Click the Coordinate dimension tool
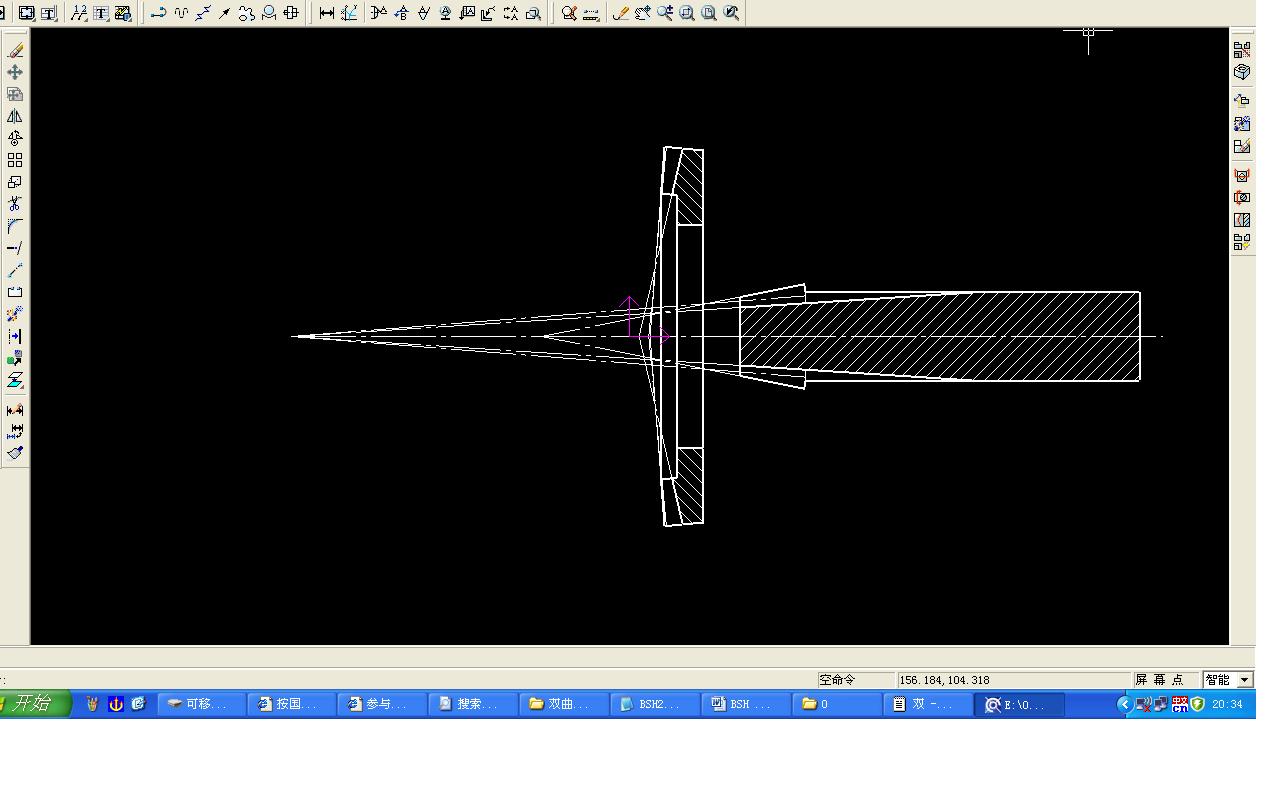1280x800 pixels. [348, 13]
